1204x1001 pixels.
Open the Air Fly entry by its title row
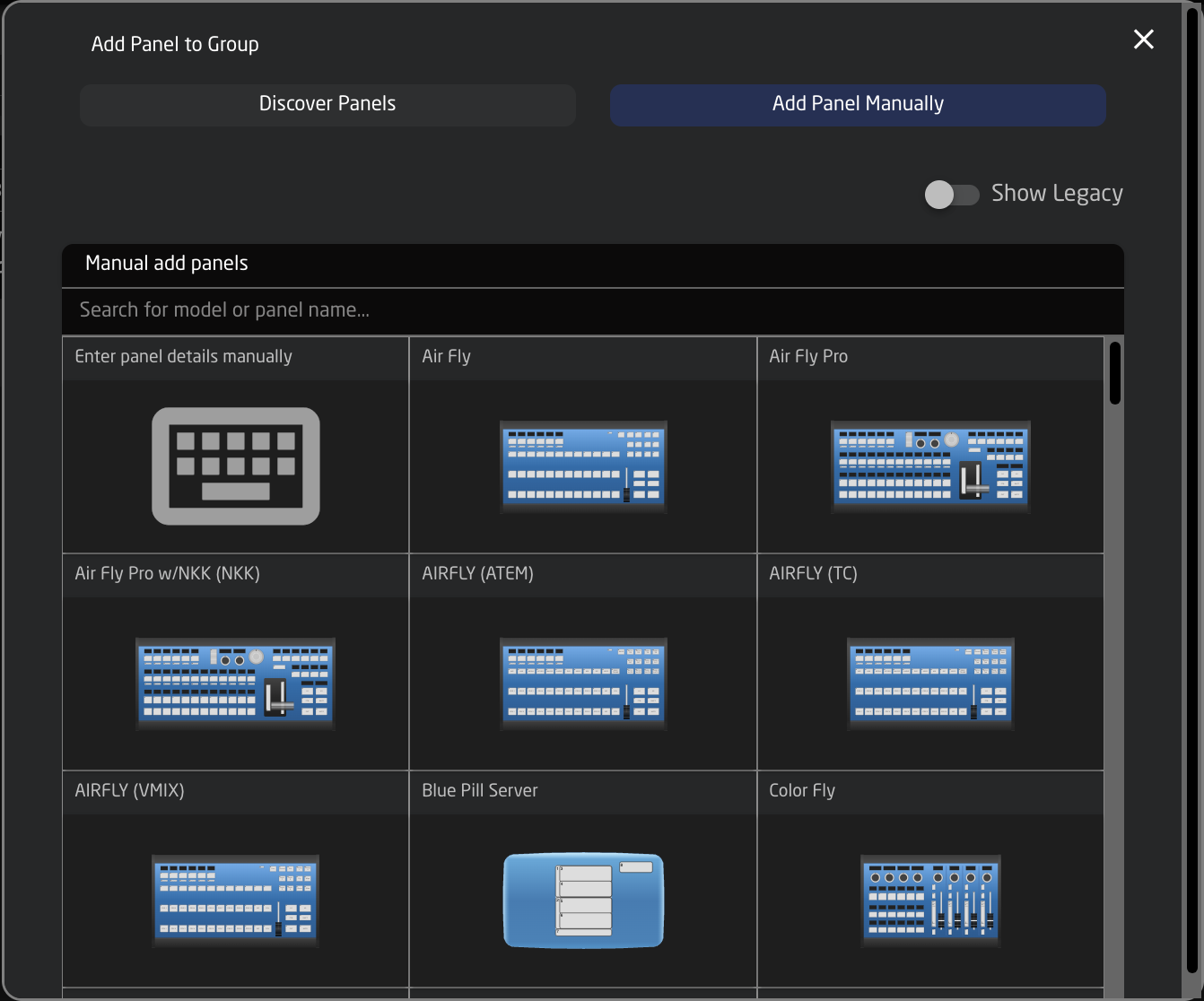(x=582, y=357)
